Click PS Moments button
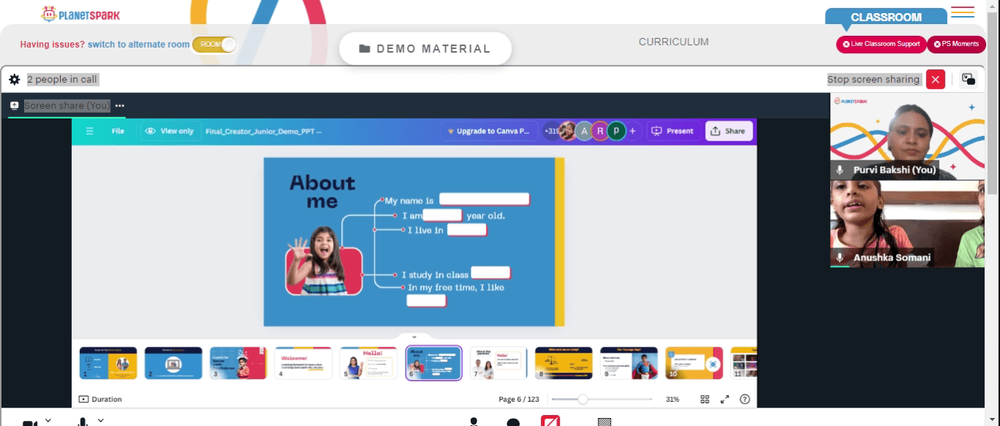The width and height of the screenshot is (1000, 426). (x=955, y=44)
